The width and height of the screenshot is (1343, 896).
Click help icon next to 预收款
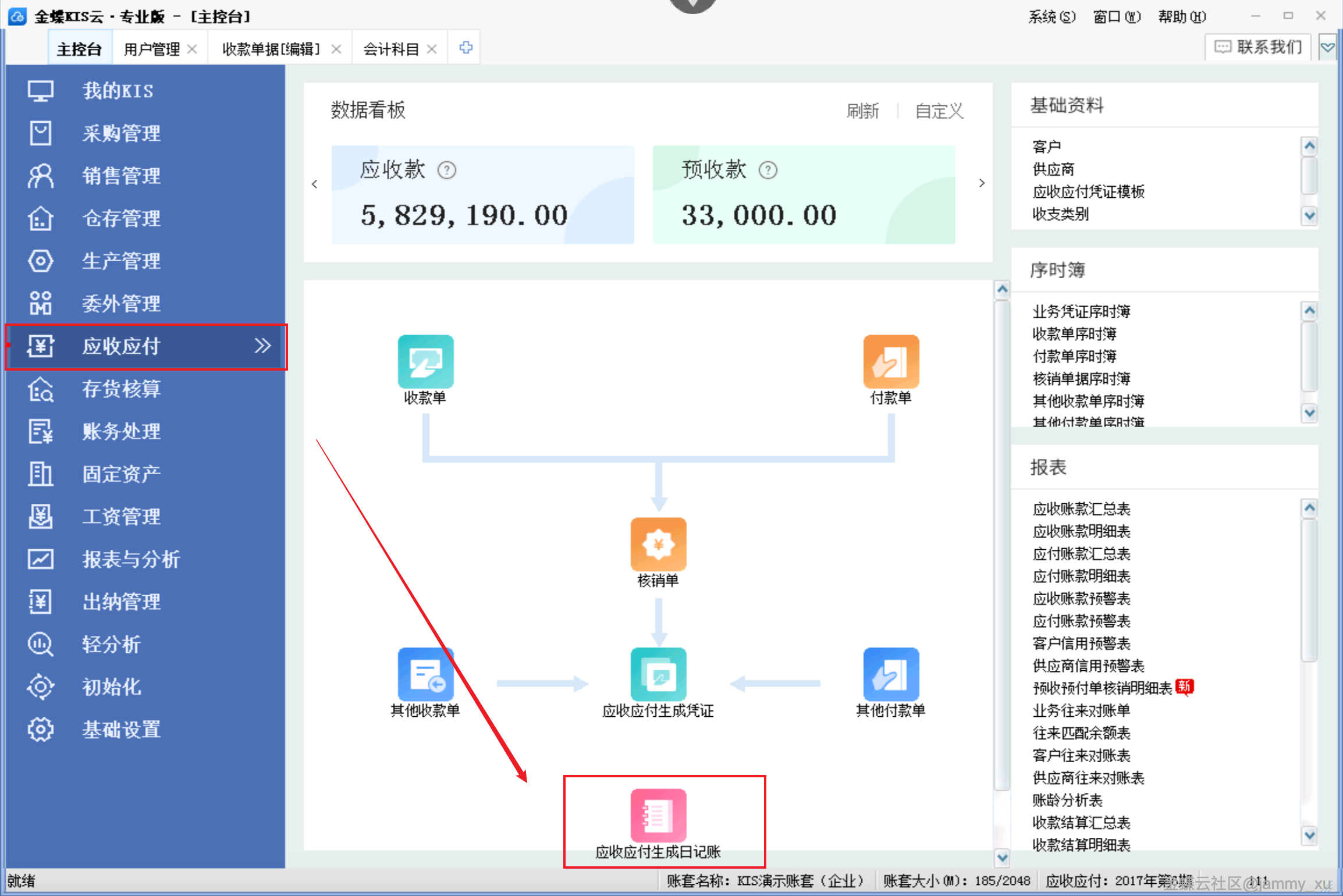pos(768,170)
